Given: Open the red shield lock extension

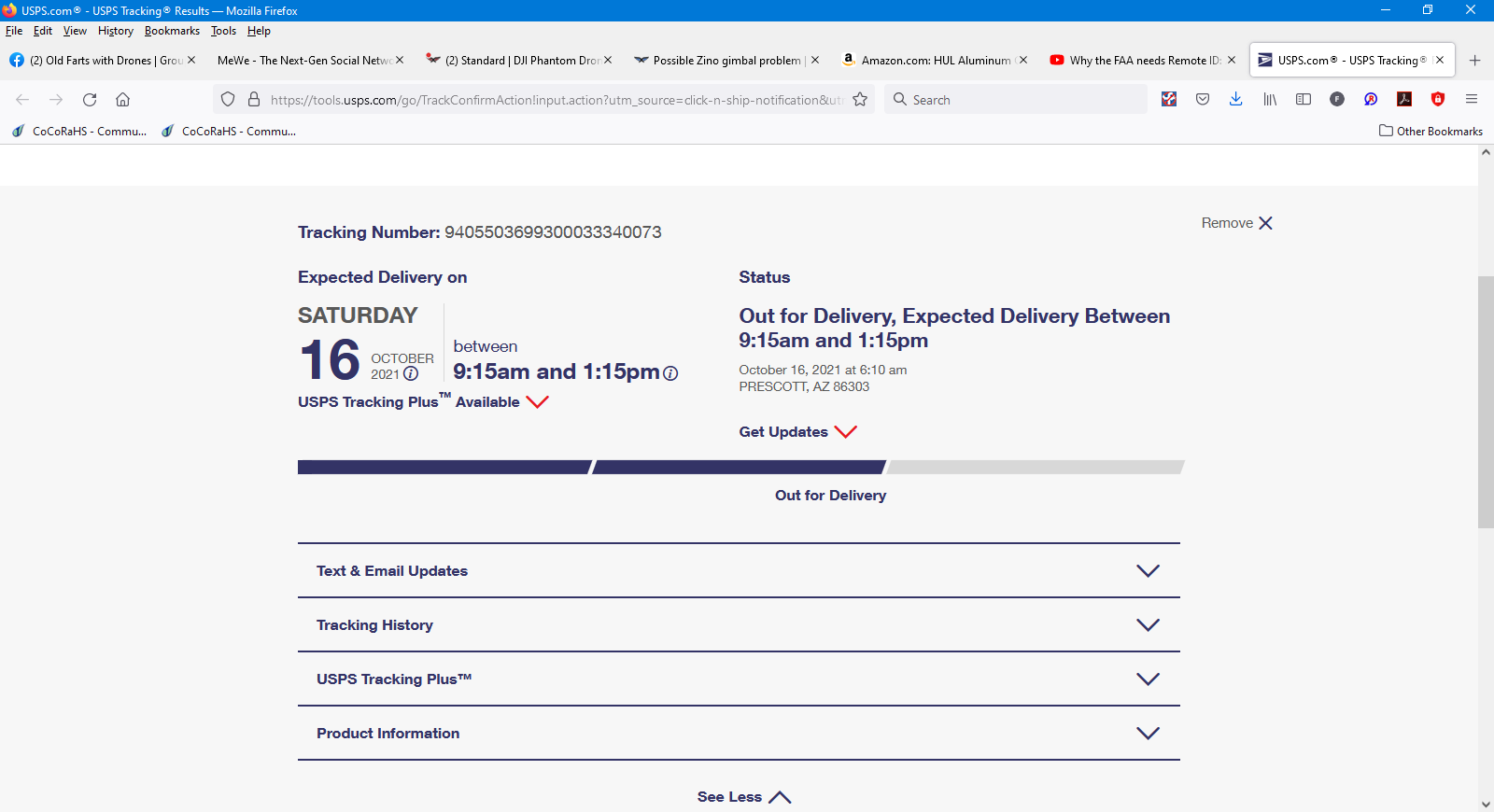Looking at the screenshot, I should coord(1438,99).
